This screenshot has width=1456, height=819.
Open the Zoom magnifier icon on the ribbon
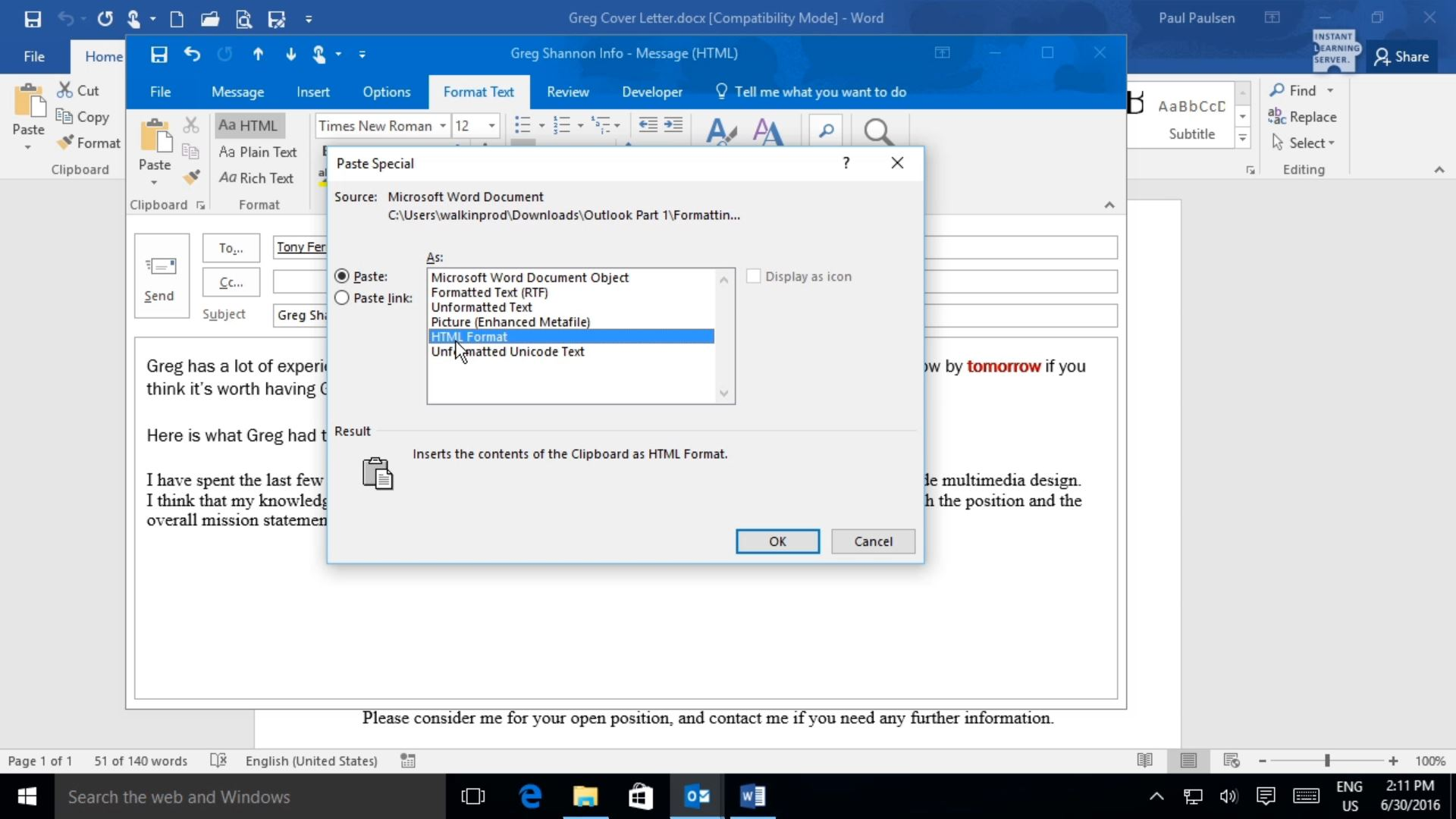pyautogui.click(x=826, y=130)
